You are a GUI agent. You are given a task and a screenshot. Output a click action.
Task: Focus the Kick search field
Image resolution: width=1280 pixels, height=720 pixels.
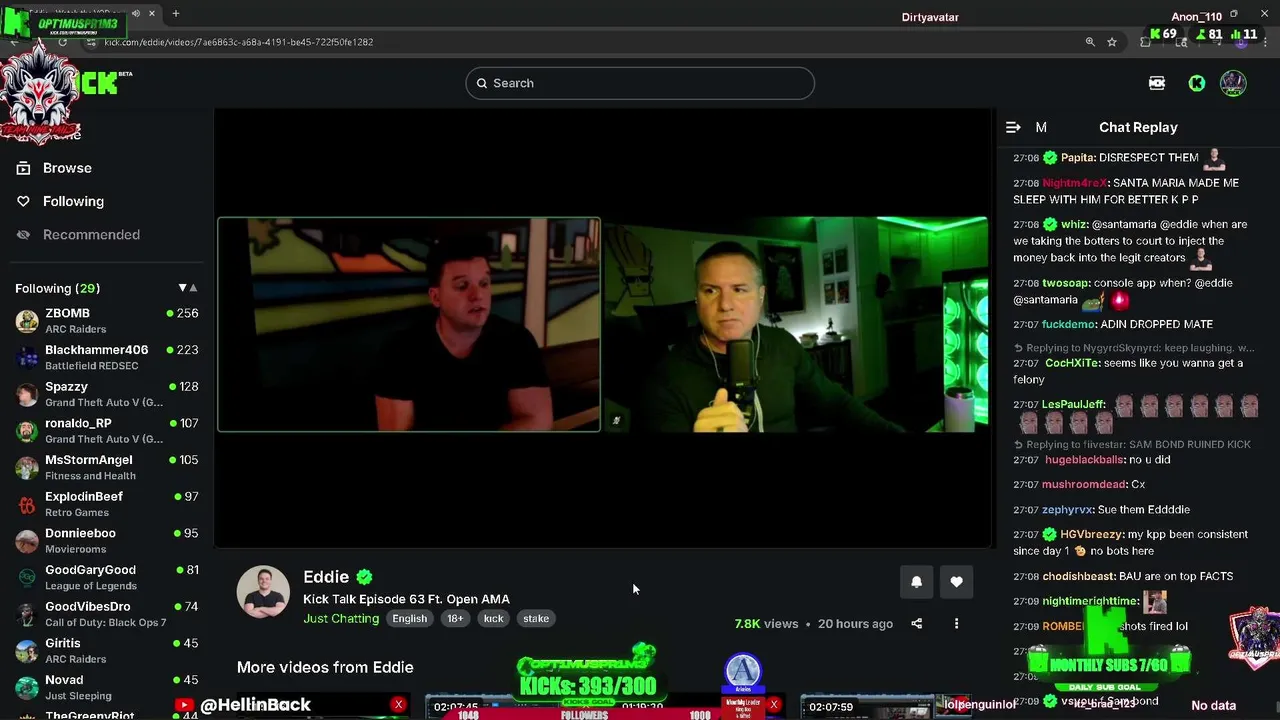(640, 83)
